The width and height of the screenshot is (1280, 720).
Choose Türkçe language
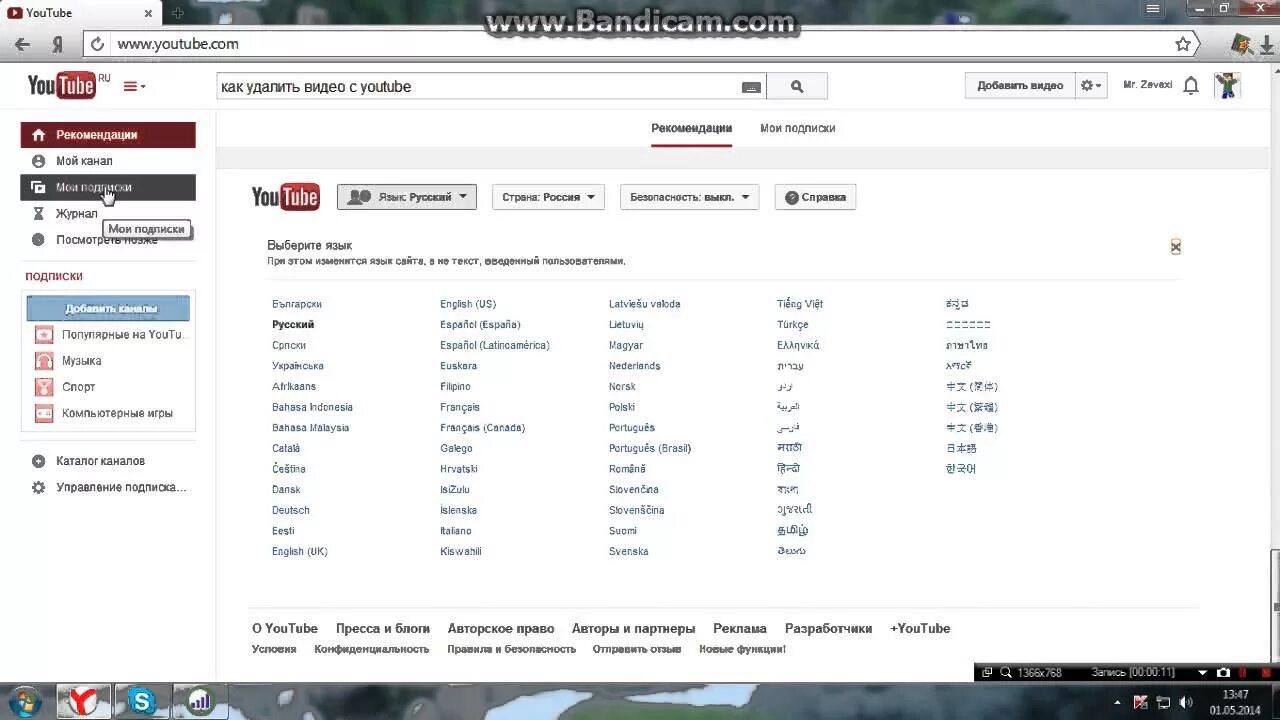tap(793, 325)
